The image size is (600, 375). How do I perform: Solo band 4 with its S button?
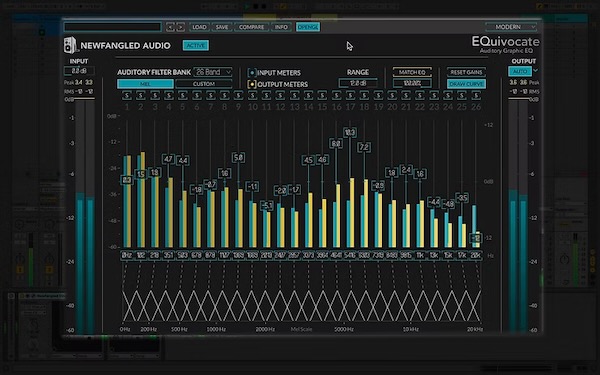[x=169, y=95]
